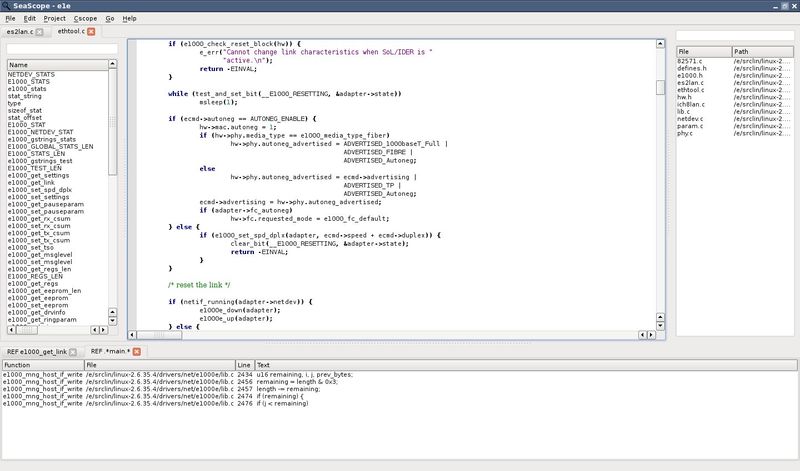This screenshot has height=471, width=800.
Task: Click the code editor scroll-up arrow
Action: 660,44
